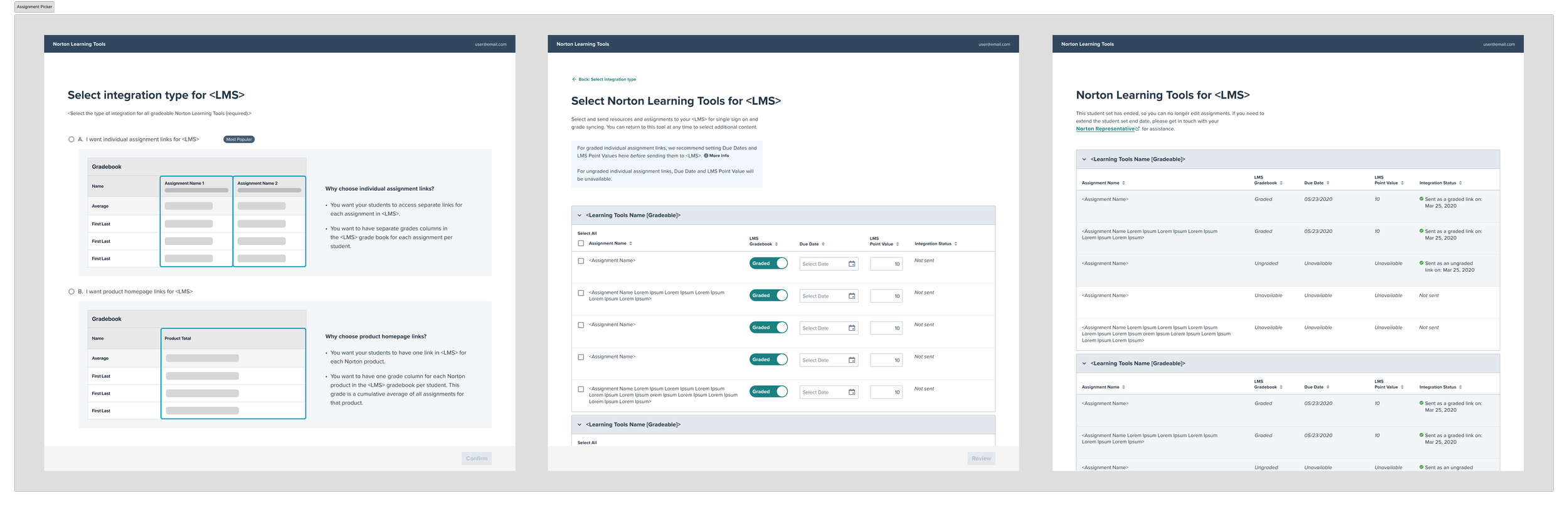Click the point value field in fourth assignment row

[x=886, y=360]
